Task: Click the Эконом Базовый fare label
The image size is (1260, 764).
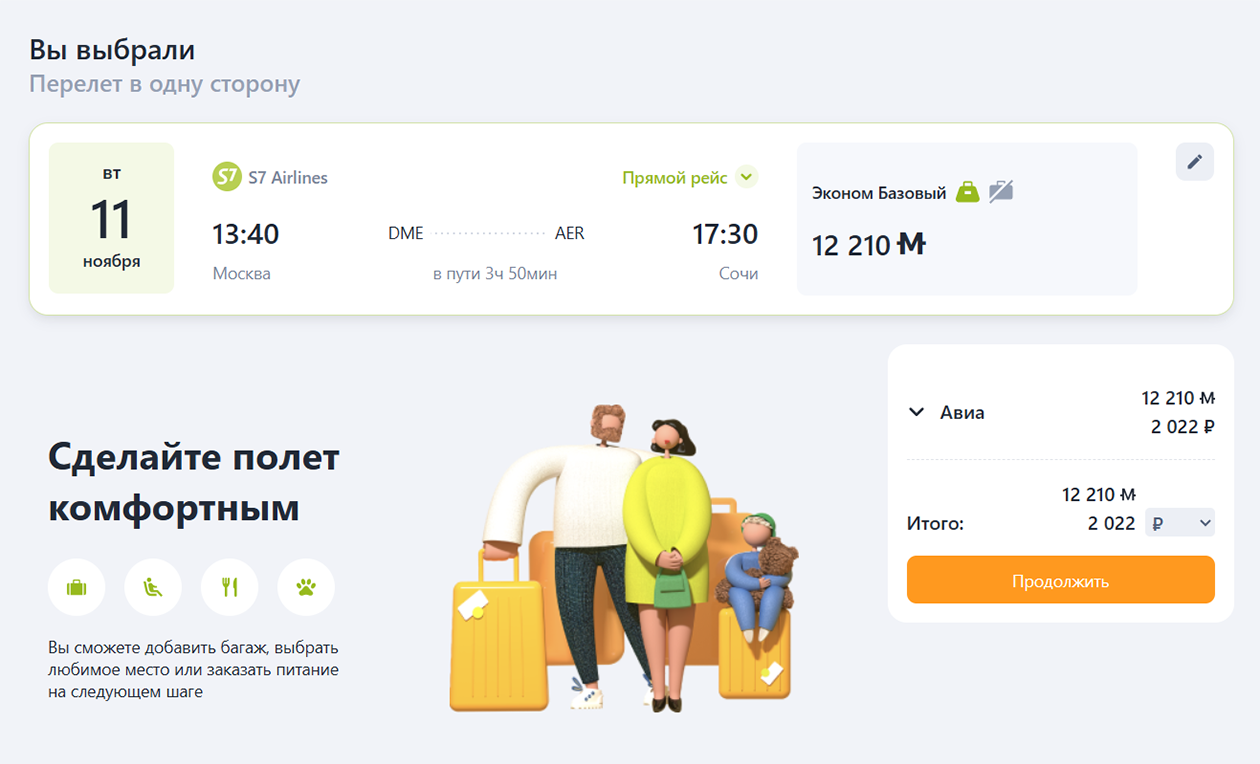Action: [879, 193]
